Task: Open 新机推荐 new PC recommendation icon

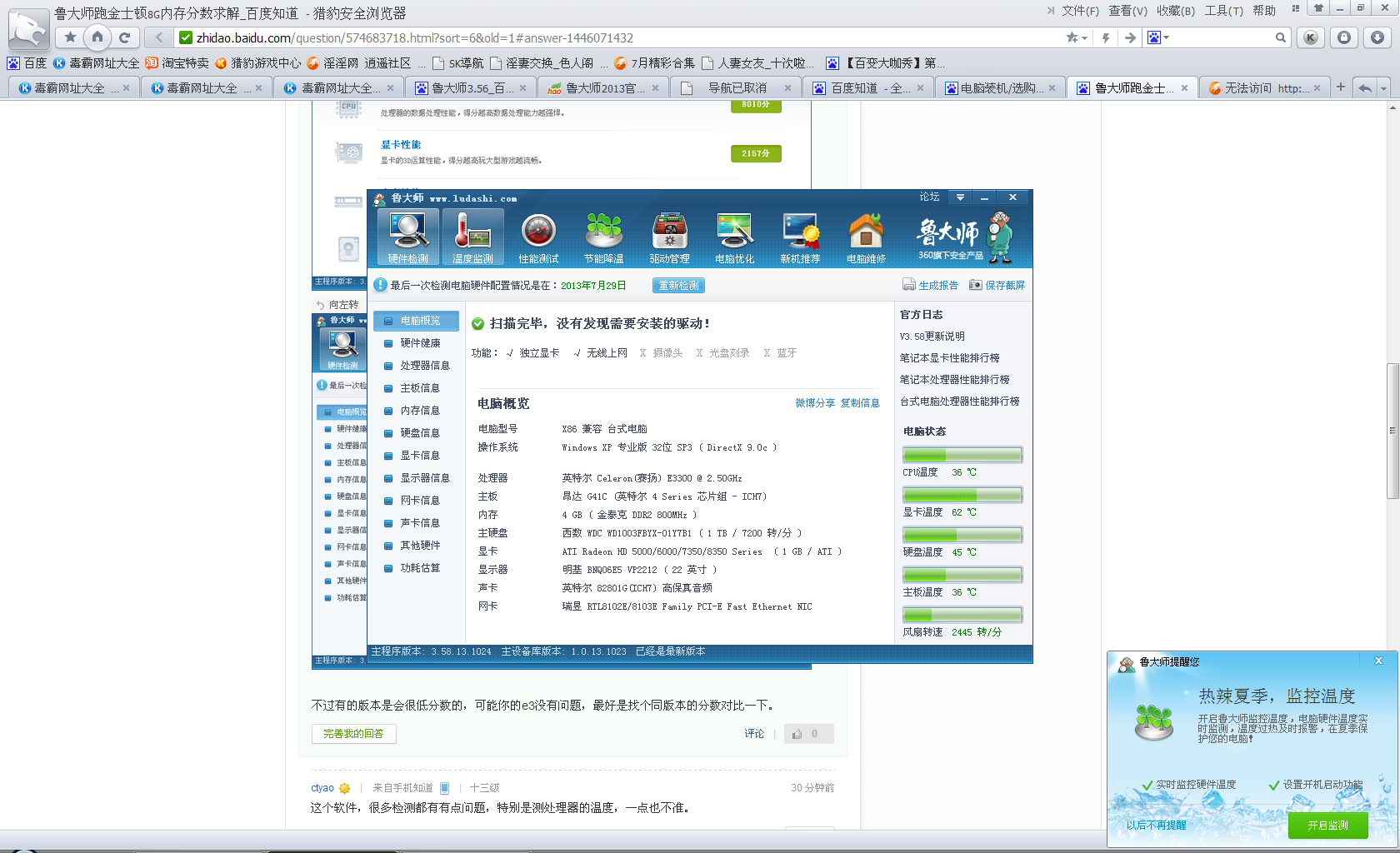Action: tap(800, 237)
